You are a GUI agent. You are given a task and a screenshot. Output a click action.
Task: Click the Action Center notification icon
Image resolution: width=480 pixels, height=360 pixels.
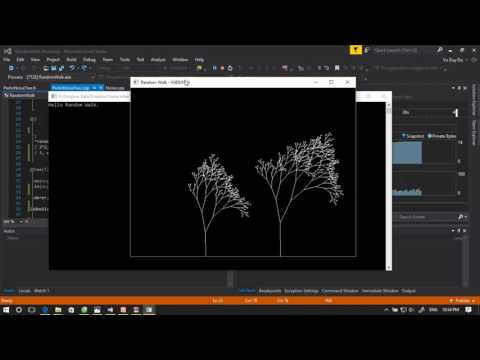(x=468, y=310)
